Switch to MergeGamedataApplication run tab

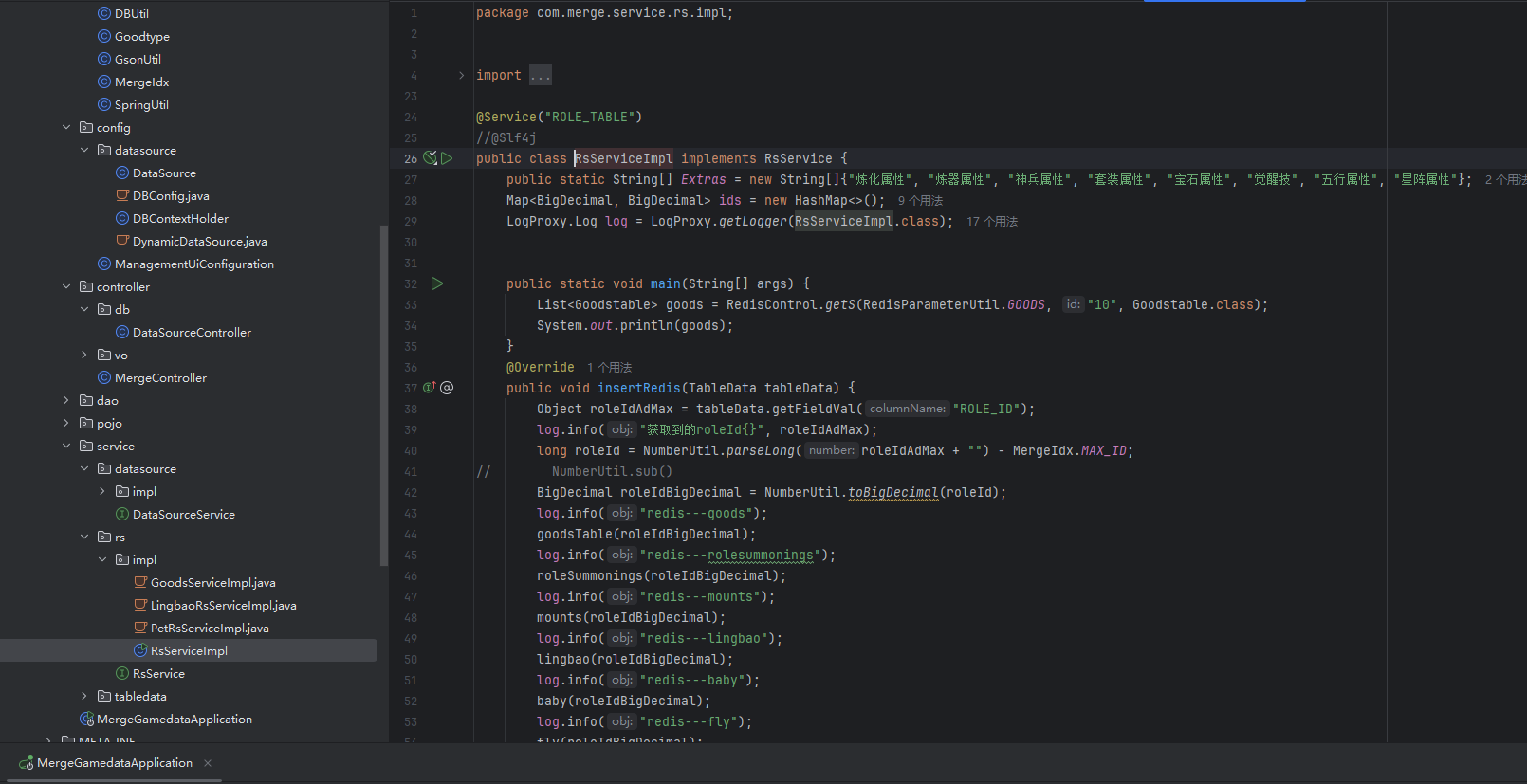tap(114, 762)
